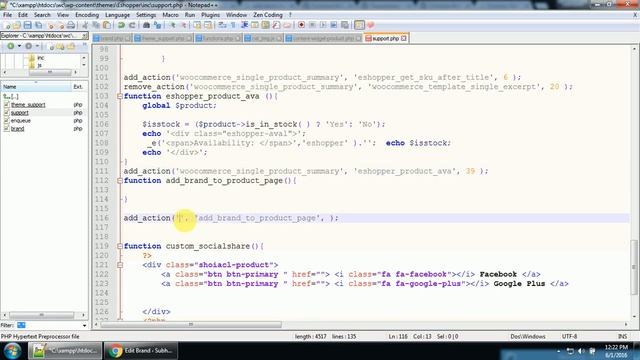
Task: Select theme_support file in Explorer list
Action: tap(28, 105)
